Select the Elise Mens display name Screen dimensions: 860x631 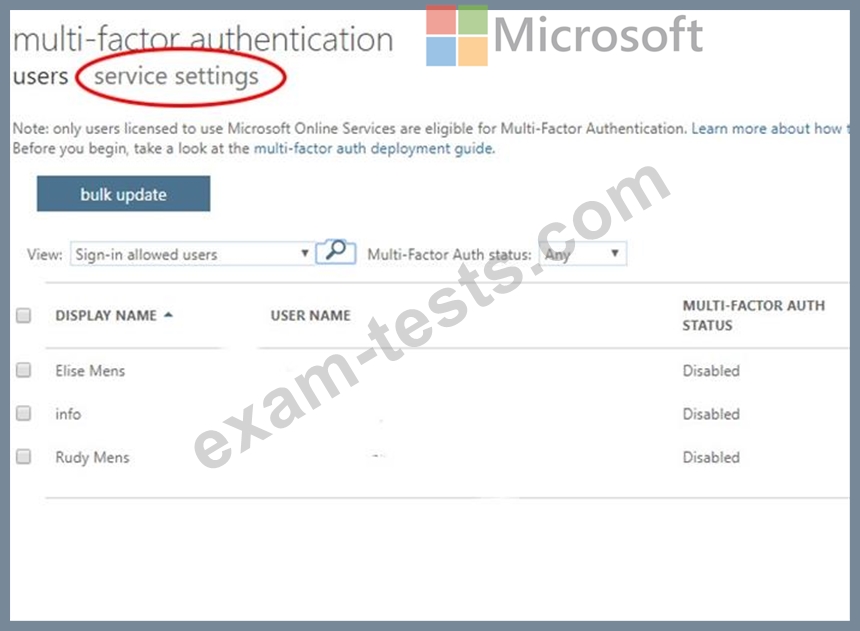(x=90, y=371)
